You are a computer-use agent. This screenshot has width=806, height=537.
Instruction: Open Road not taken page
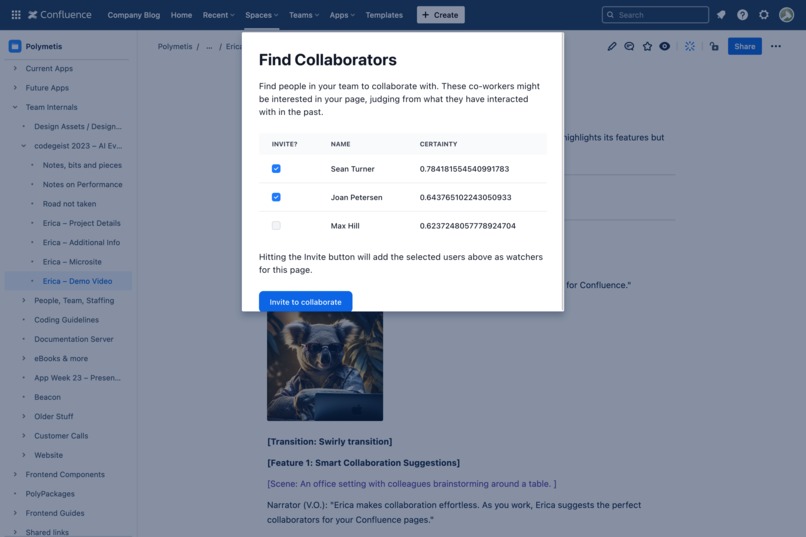coord(69,203)
